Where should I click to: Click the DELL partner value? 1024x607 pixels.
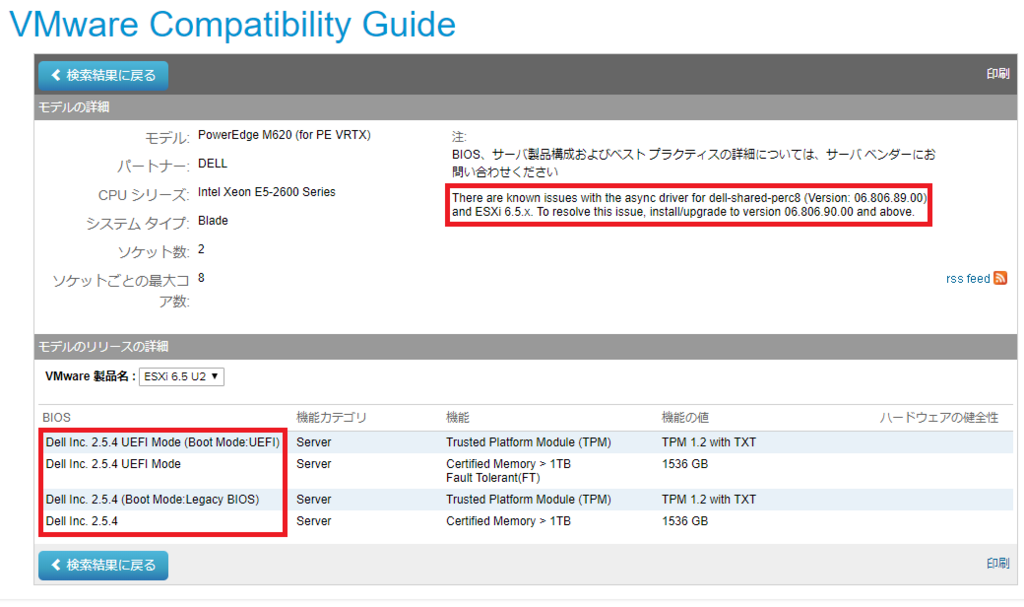point(213,163)
